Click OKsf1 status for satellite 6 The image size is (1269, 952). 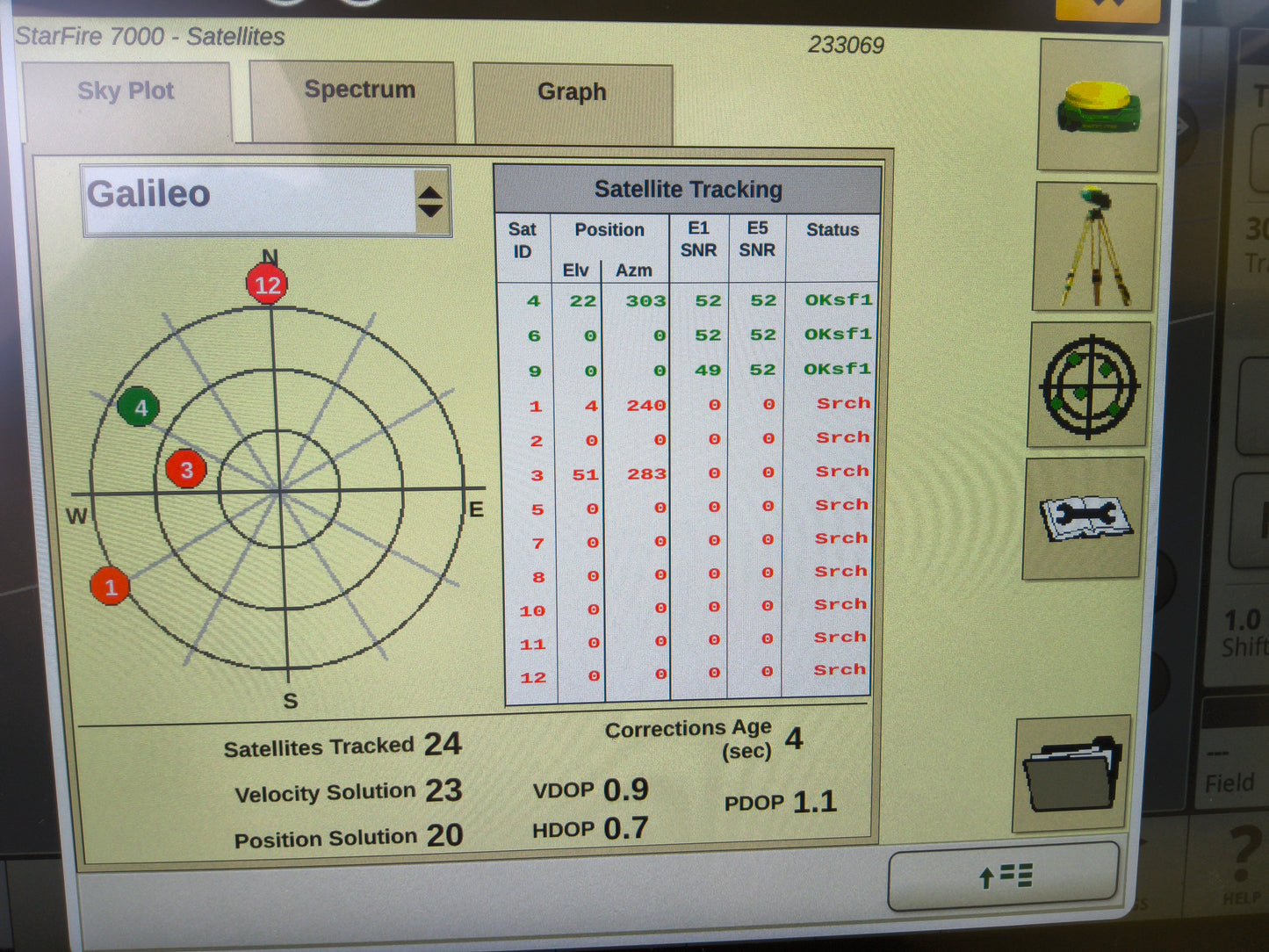[839, 335]
